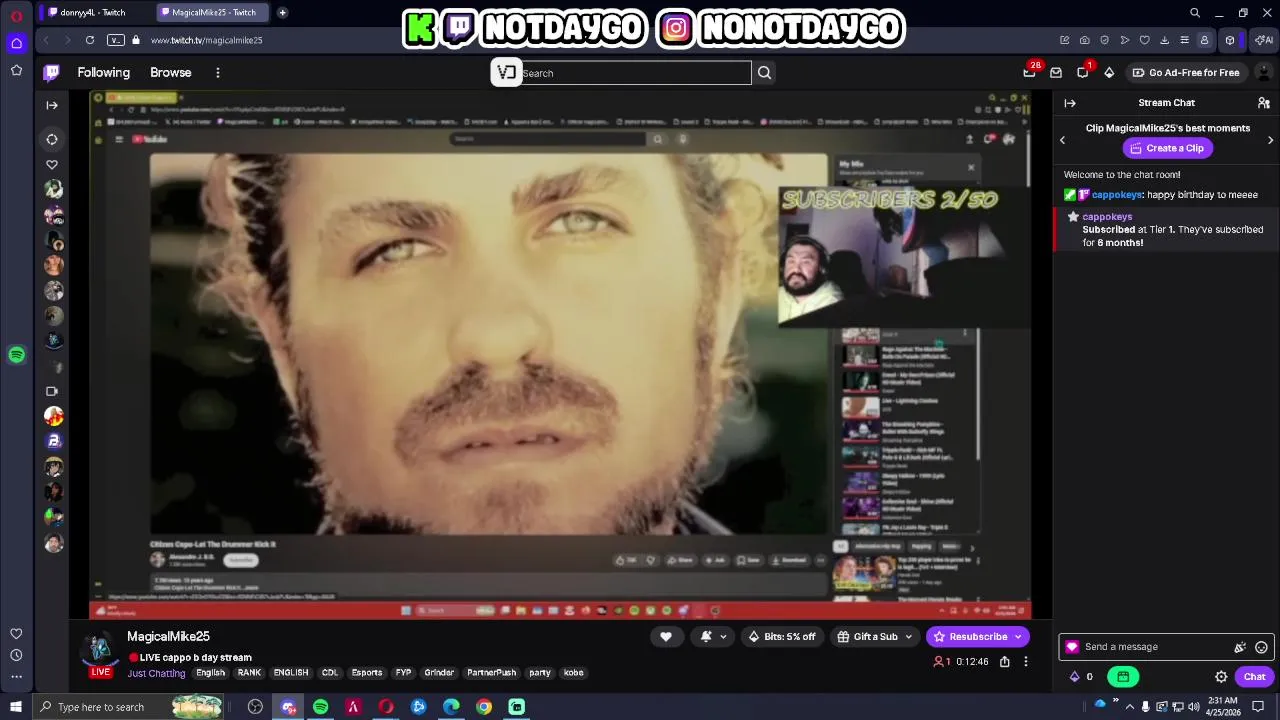Open Whispers icon with 1 badge
The image size is (1280, 720).
(x=1083, y=72)
